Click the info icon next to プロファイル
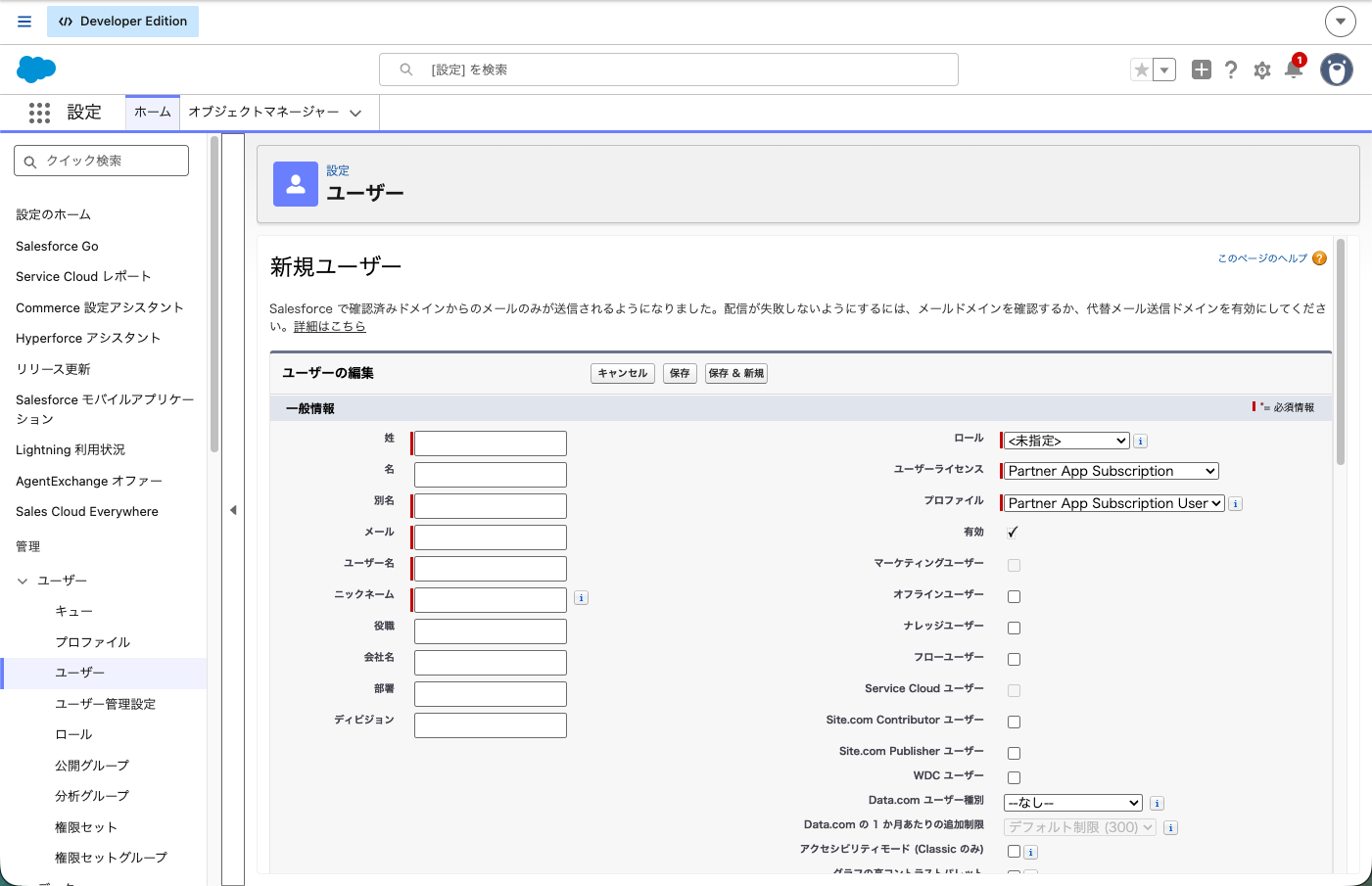 point(1236,503)
